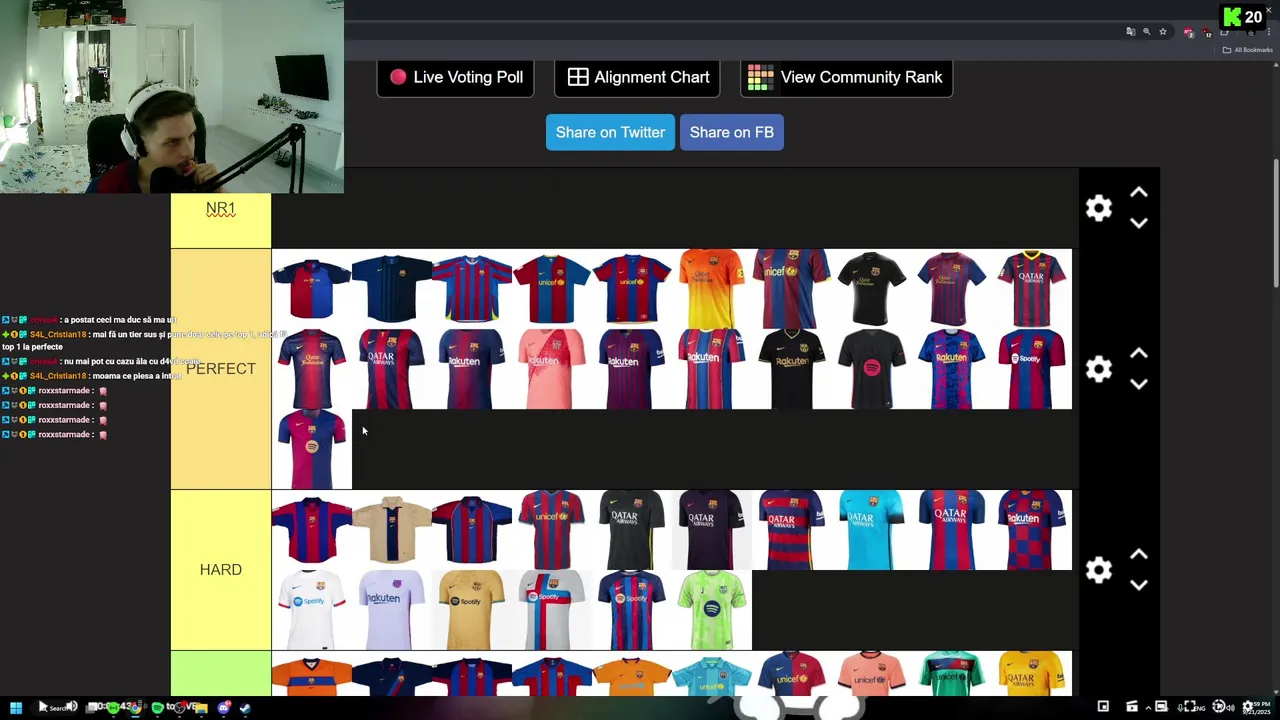Pick the teal green jersey in bottom tier

tap(952, 673)
